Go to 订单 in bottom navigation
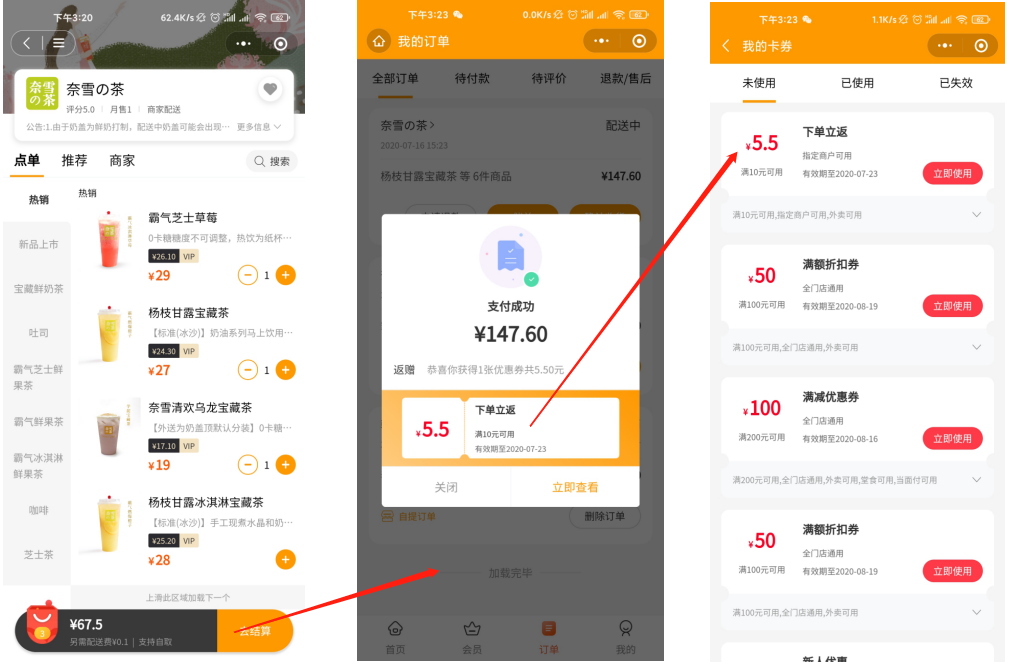 tap(549, 637)
